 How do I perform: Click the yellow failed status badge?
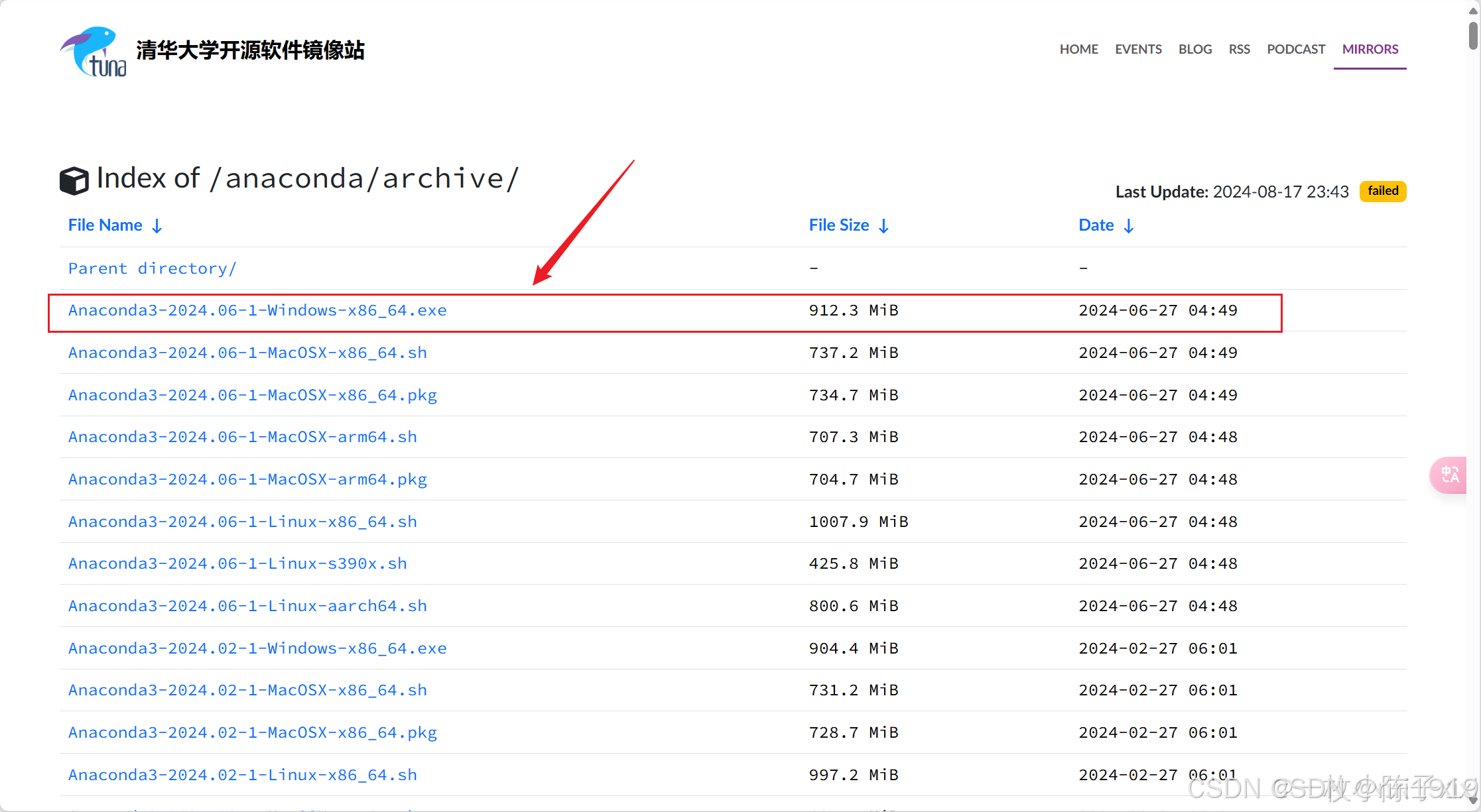click(x=1383, y=191)
